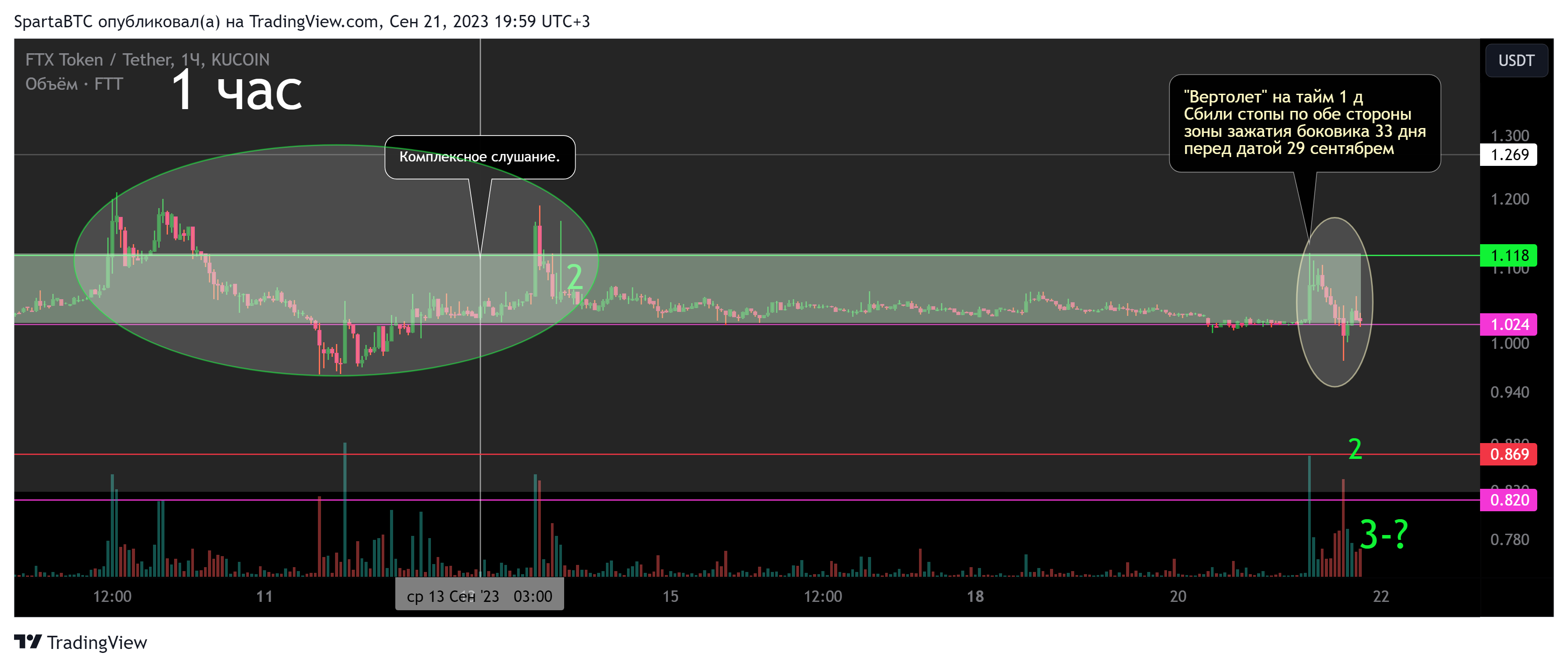Click the magenta 1.024 price label
The height and width of the screenshot is (667, 1568).
[x=1508, y=324]
